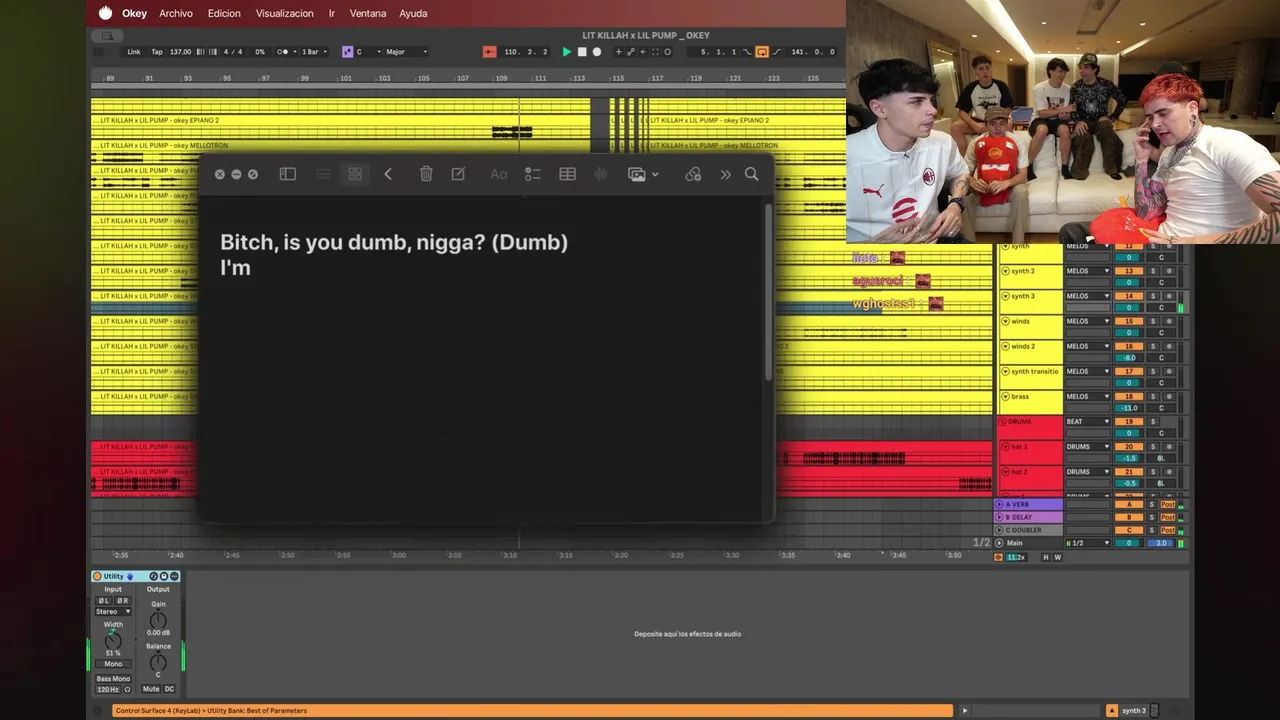Open the Stereo channel mode dropdown

click(113, 611)
